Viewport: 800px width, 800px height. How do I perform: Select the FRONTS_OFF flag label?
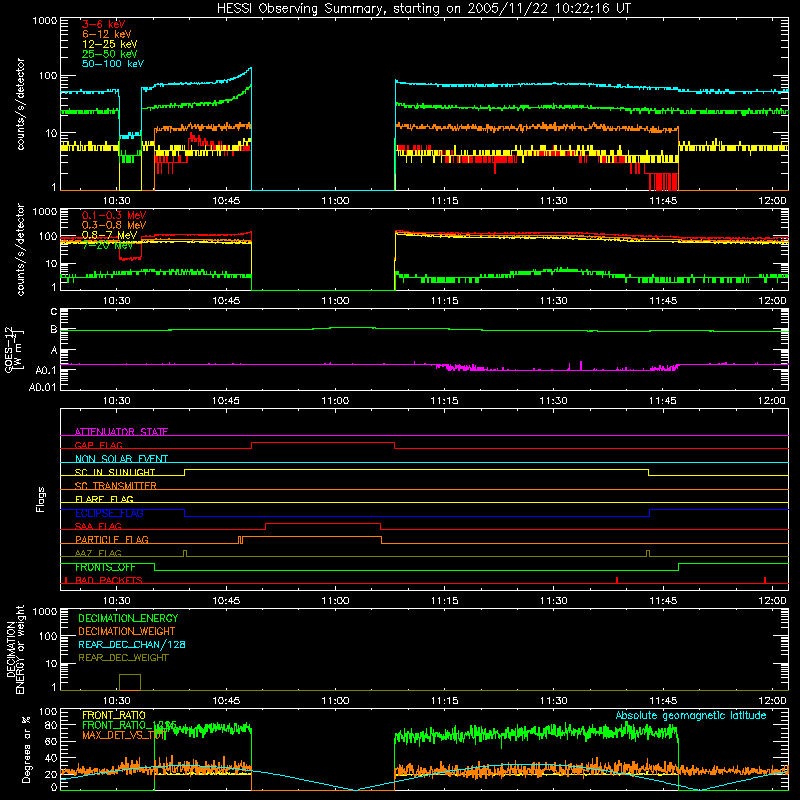tap(105, 567)
